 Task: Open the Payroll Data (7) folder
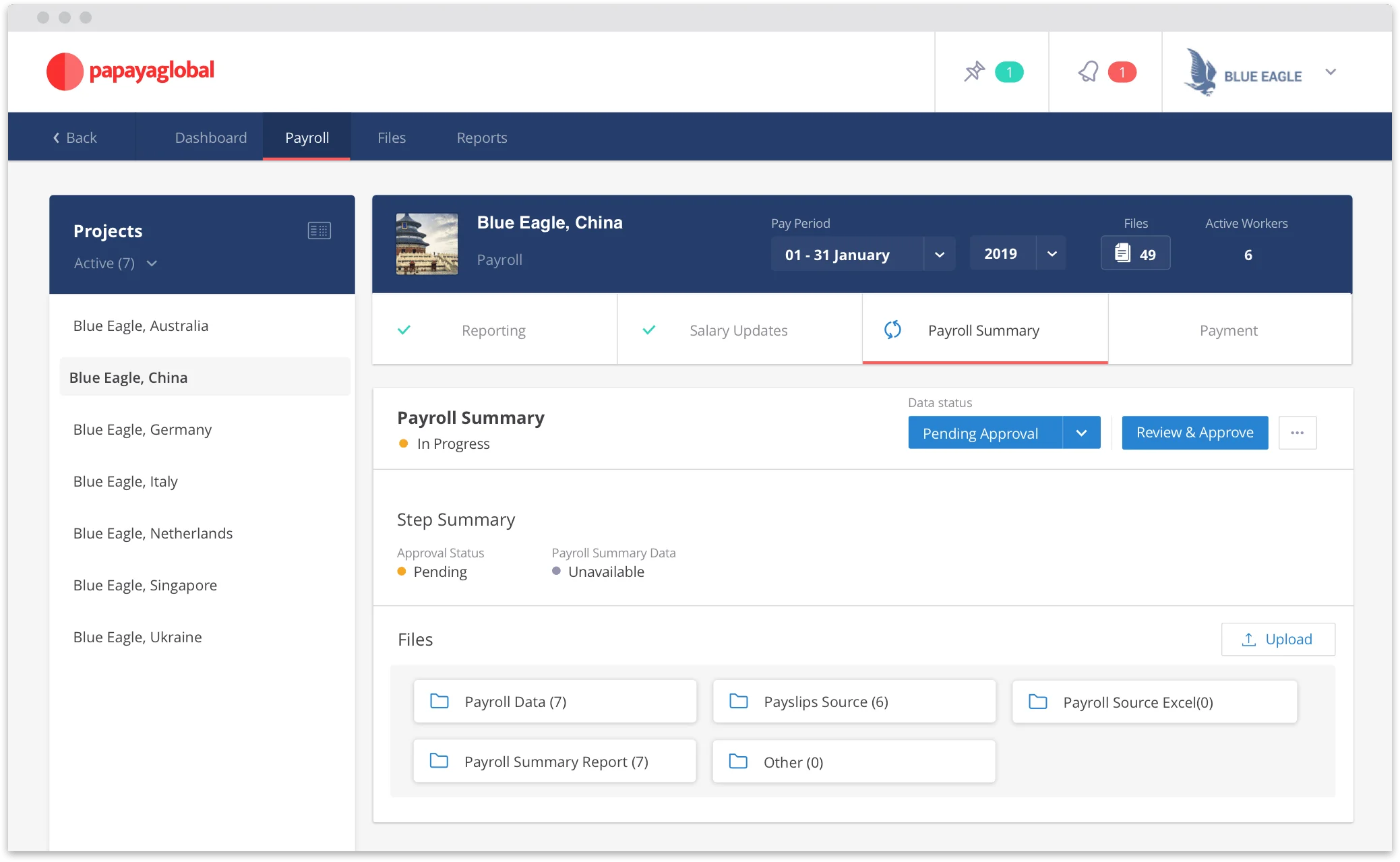[x=554, y=701]
